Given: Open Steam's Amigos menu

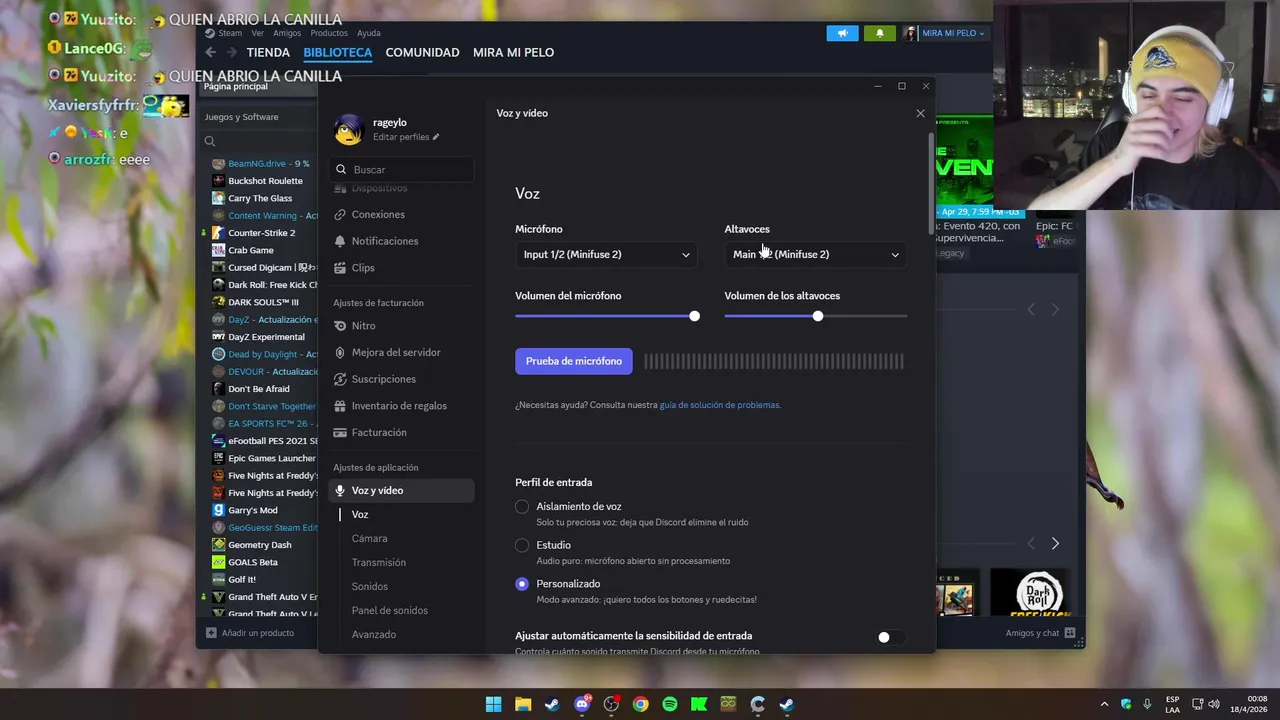Looking at the screenshot, I should pos(287,33).
